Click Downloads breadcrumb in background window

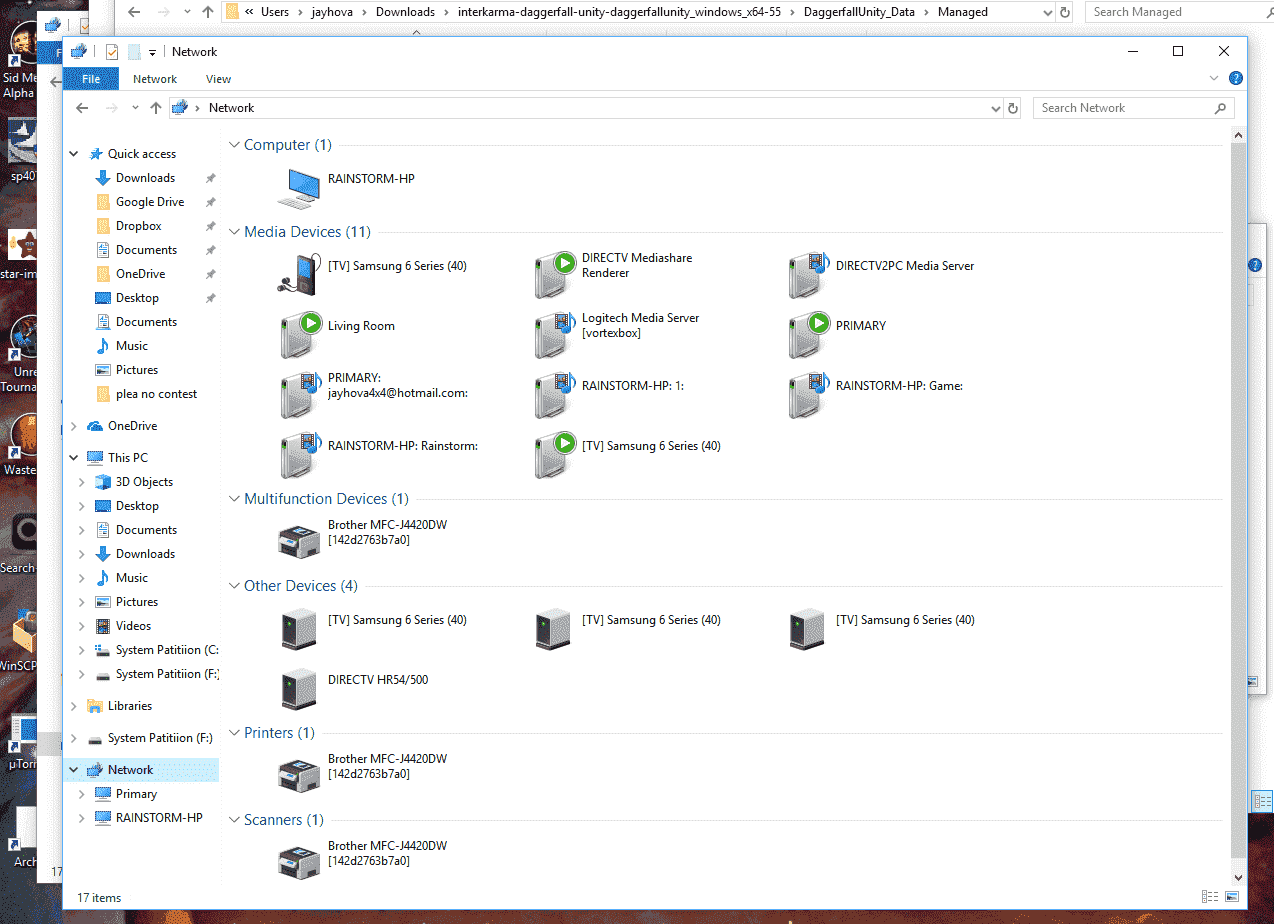405,12
